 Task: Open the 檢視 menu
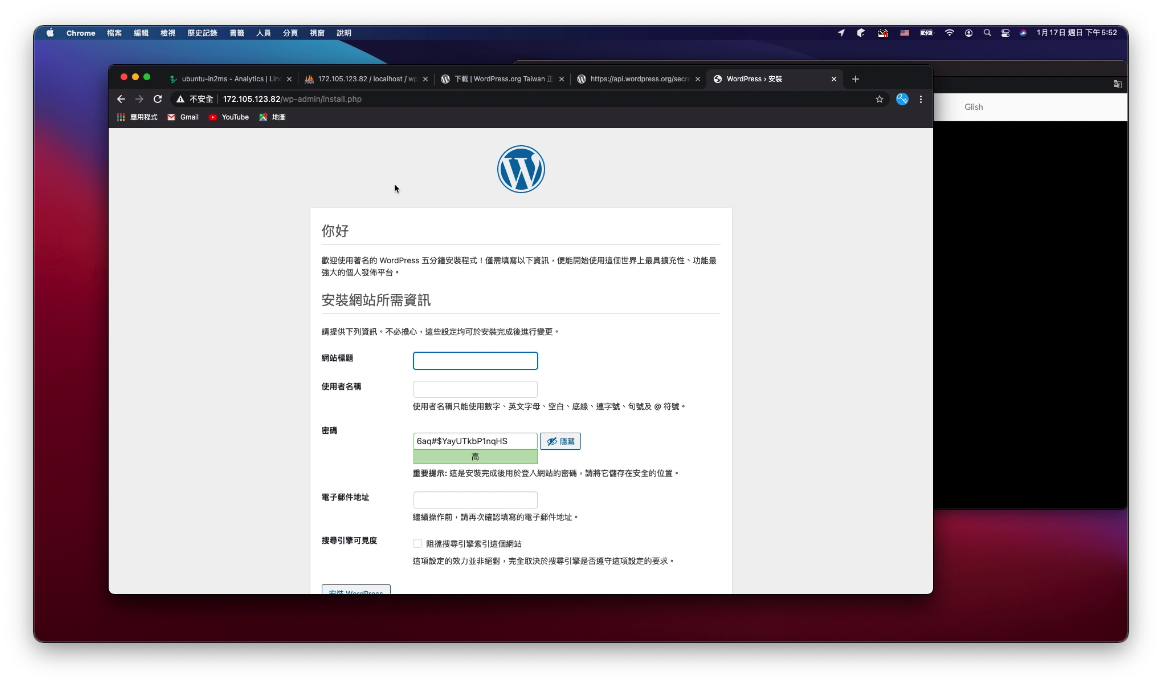pos(168,33)
